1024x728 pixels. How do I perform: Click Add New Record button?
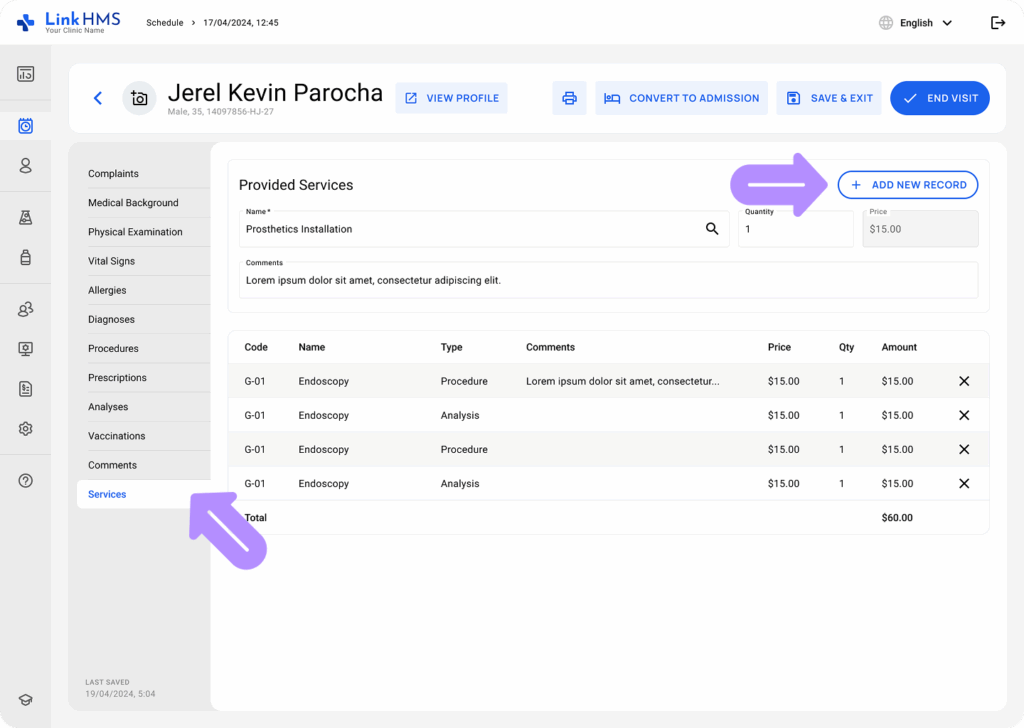(x=907, y=185)
